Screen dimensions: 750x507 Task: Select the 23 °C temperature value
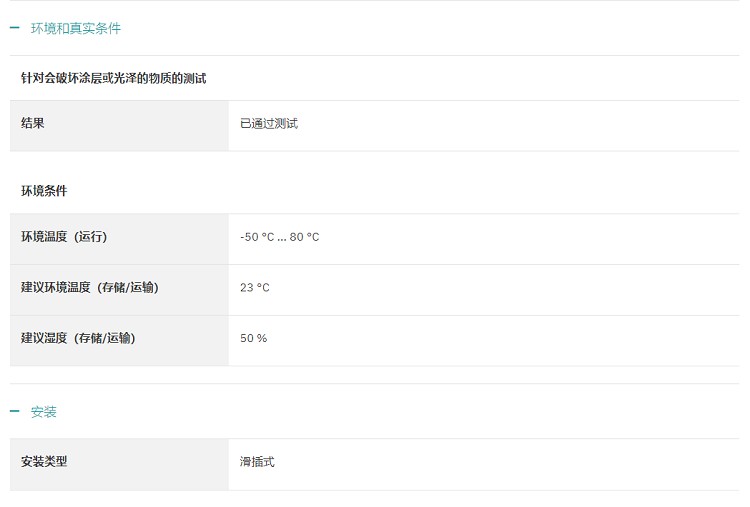click(x=254, y=288)
